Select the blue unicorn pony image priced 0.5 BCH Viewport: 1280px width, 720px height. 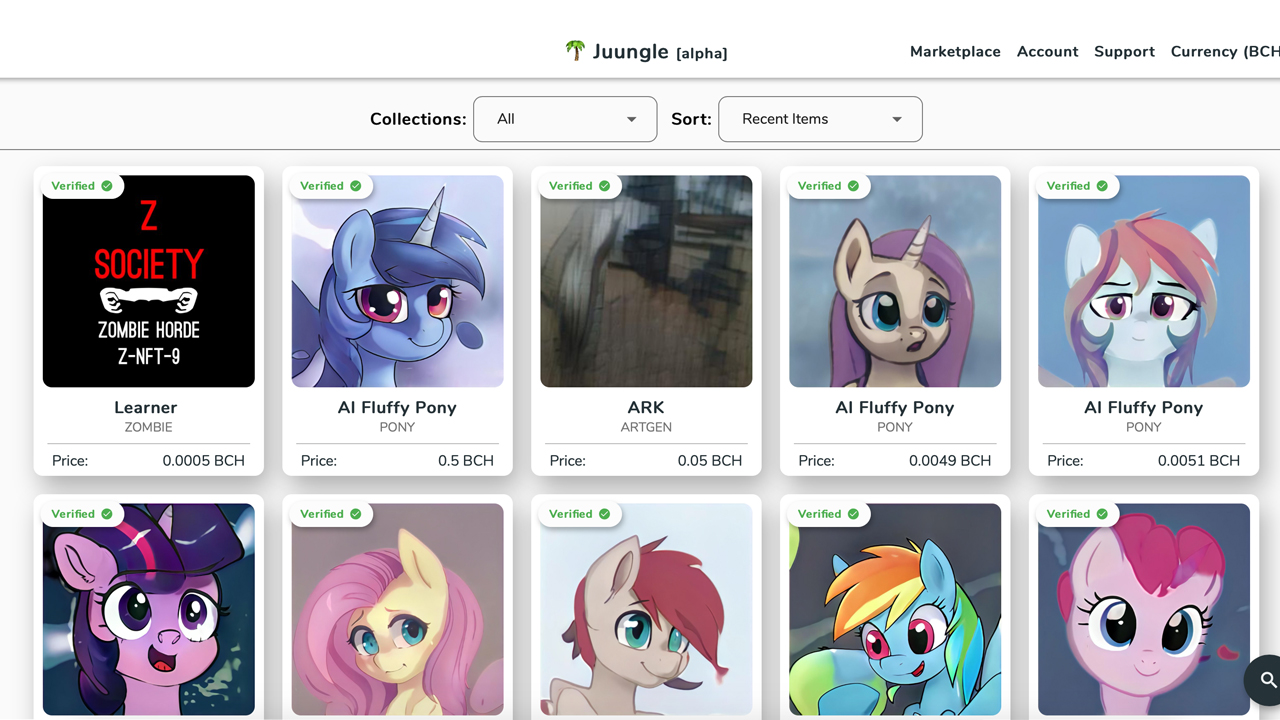click(x=397, y=290)
